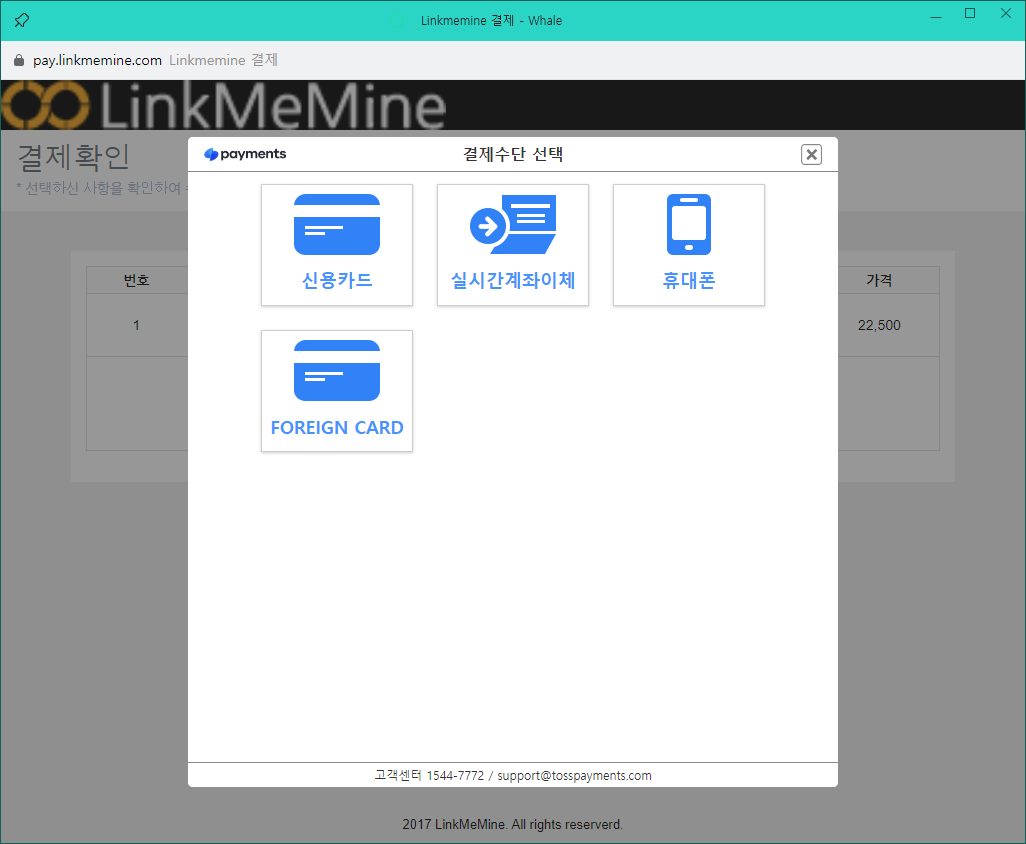
Task: Maximize the Whale browser window
Action: pos(970,14)
